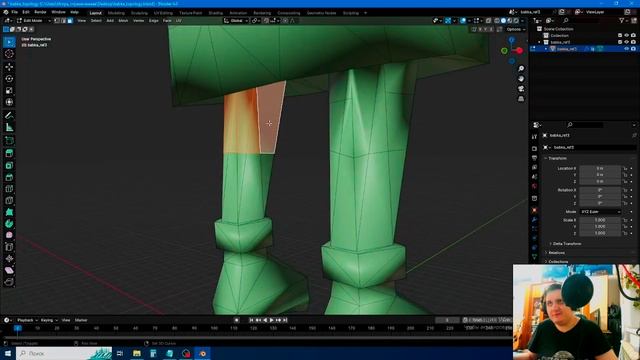The height and width of the screenshot is (360, 640).
Task: Open the Mesh menu in viewport header
Action: (123, 20)
